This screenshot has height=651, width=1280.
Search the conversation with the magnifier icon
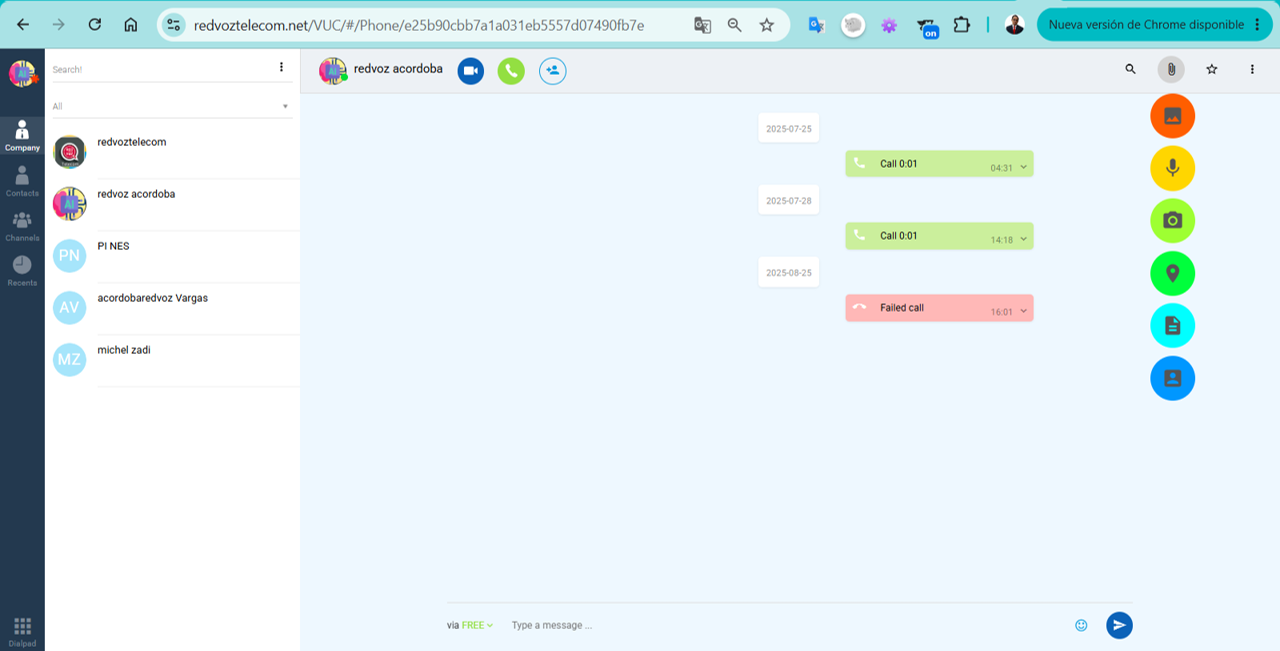[1130, 69]
